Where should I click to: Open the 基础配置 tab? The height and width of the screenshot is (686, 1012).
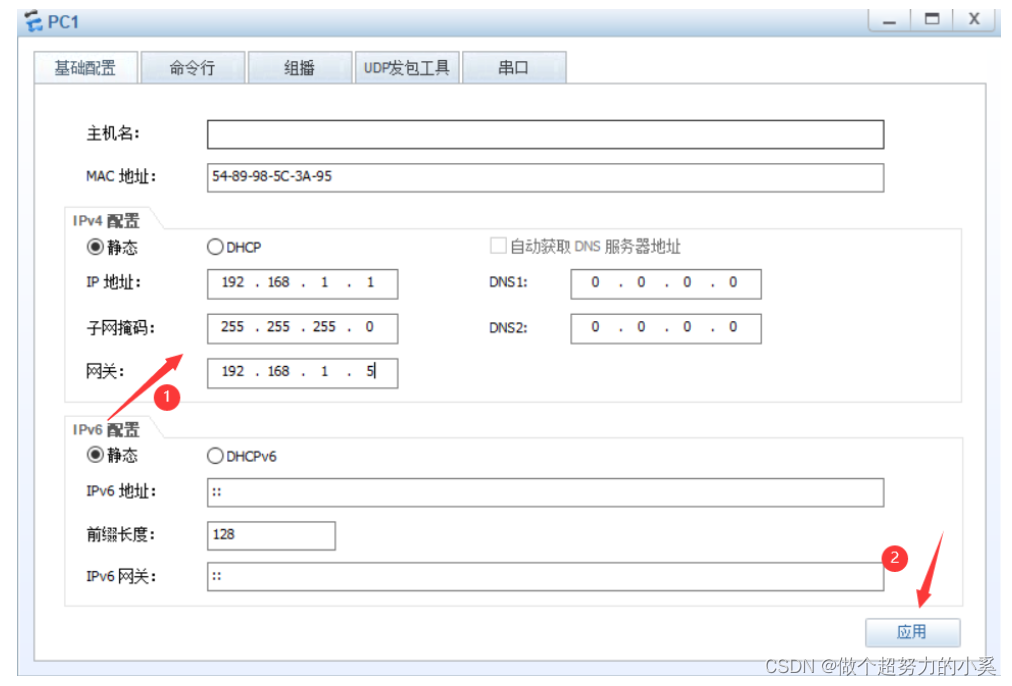click(x=86, y=68)
